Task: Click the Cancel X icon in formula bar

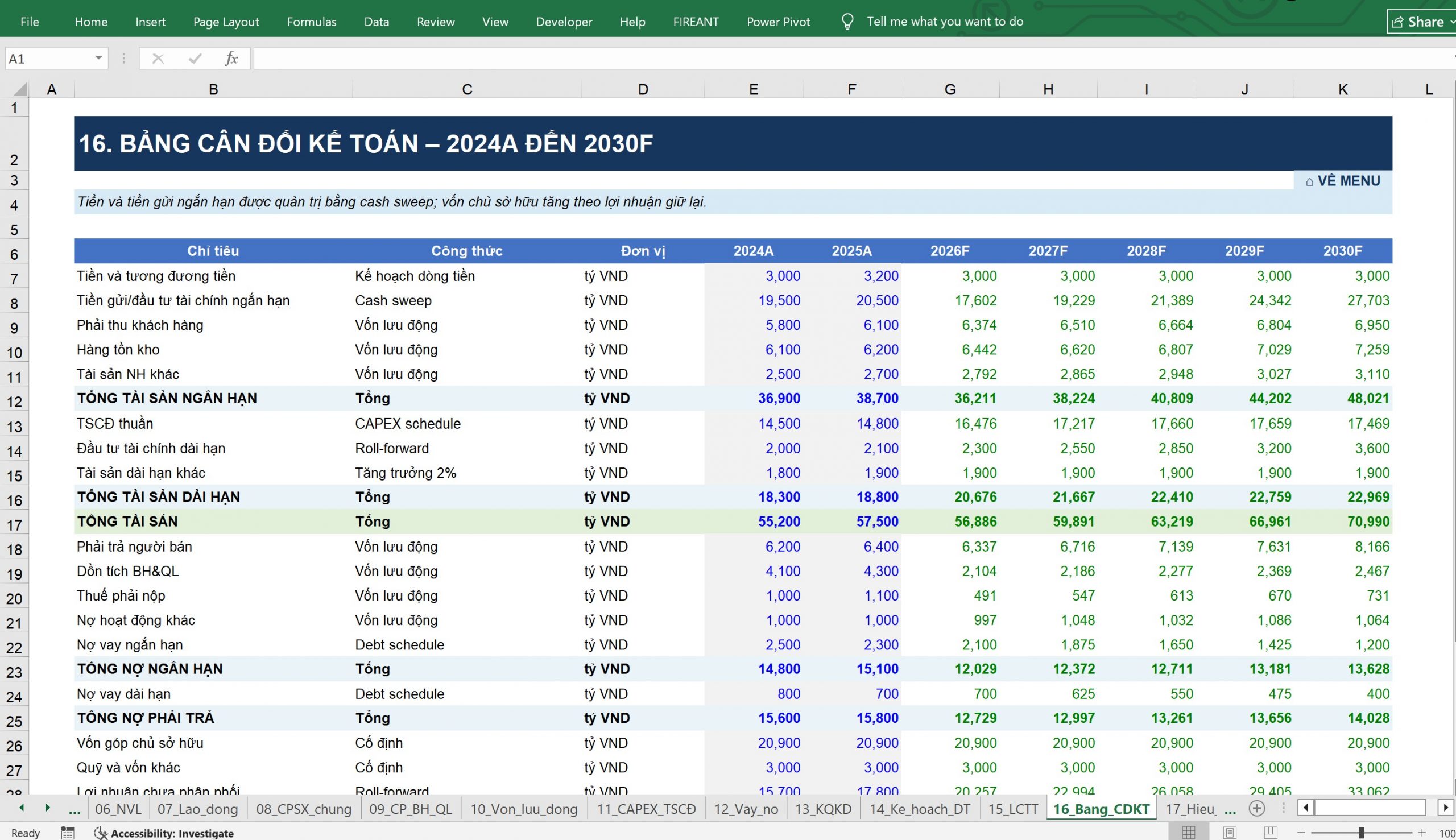Action: click(x=158, y=58)
